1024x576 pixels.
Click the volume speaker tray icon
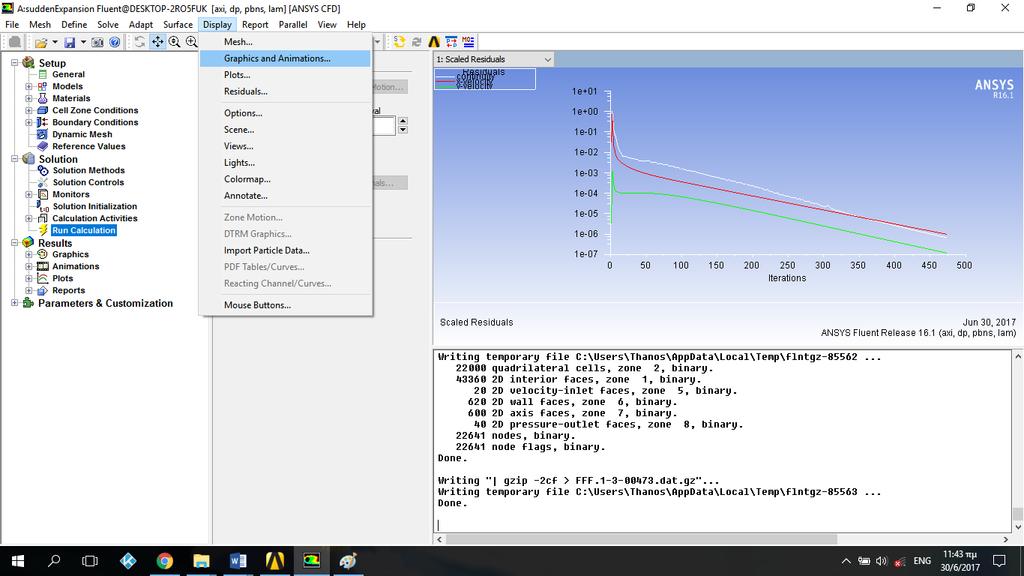coord(882,561)
